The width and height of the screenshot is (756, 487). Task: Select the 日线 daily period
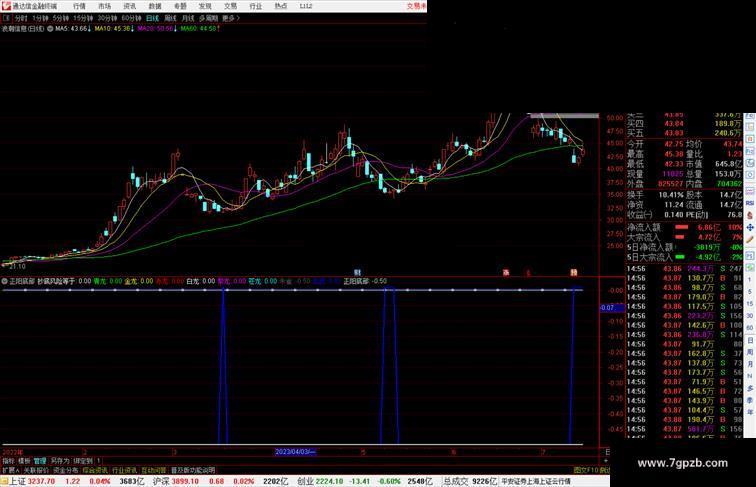(152, 18)
